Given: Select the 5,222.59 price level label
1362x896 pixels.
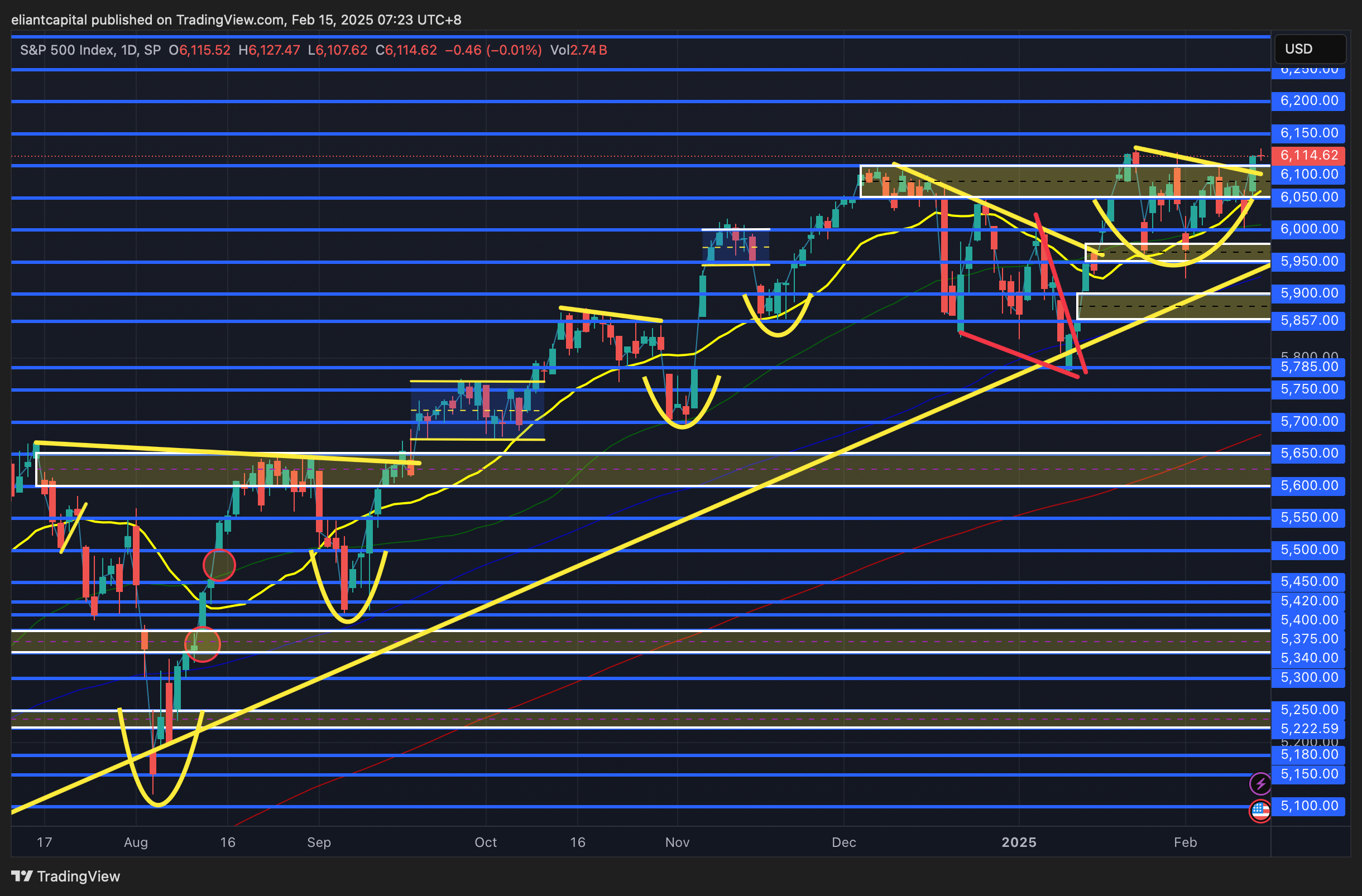Looking at the screenshot, I should coord(1309,729).
